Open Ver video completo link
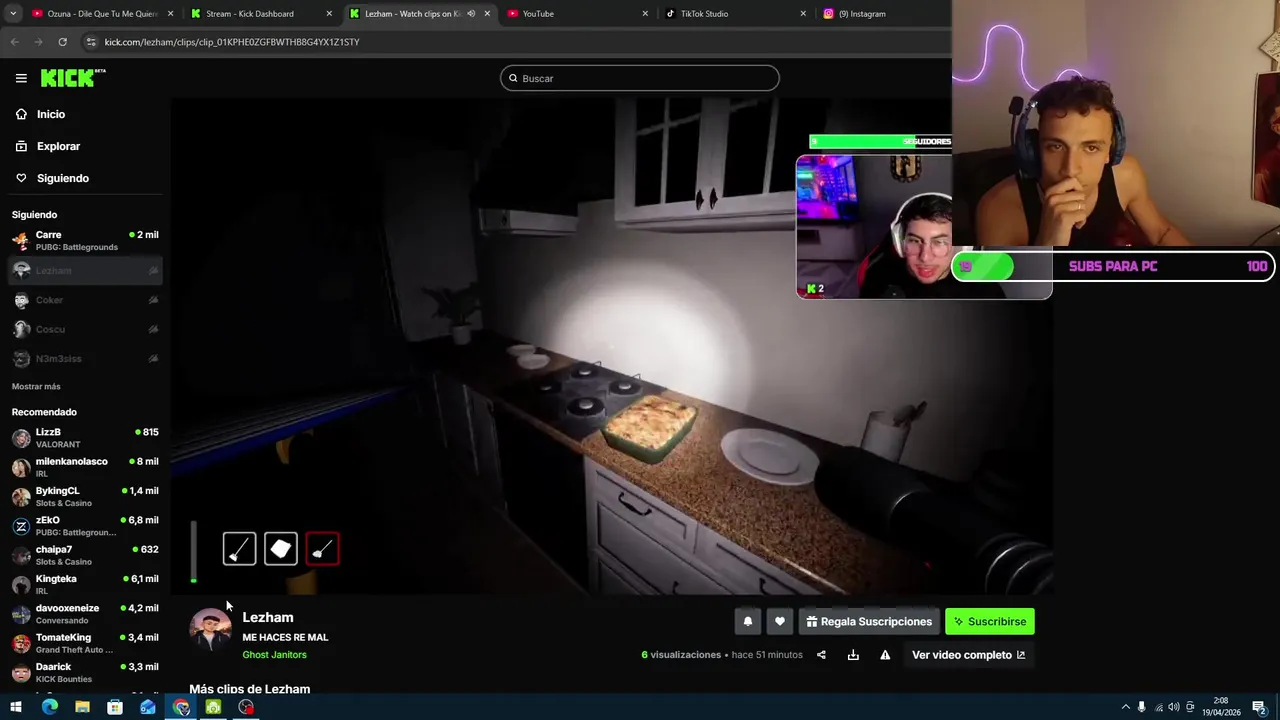The image size is (1280, 720). [x=968, y=655]
